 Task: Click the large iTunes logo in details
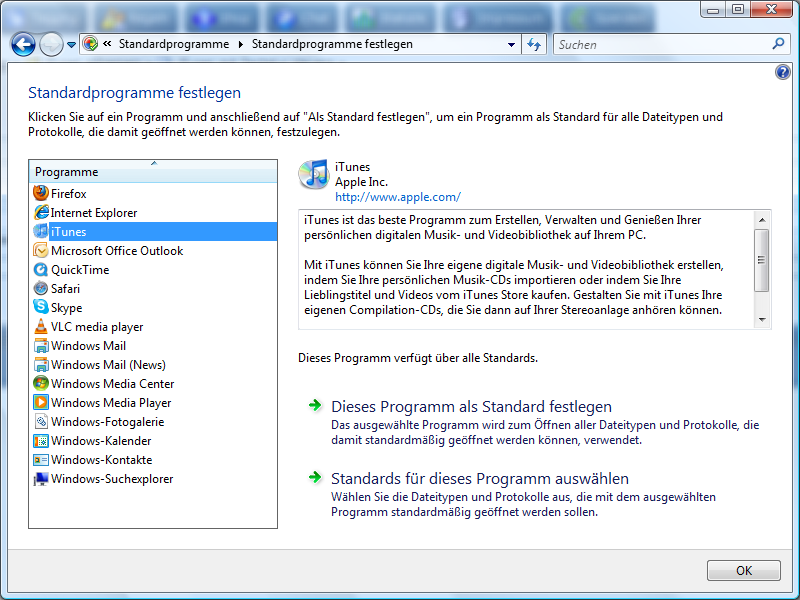[x=314, y=174]
